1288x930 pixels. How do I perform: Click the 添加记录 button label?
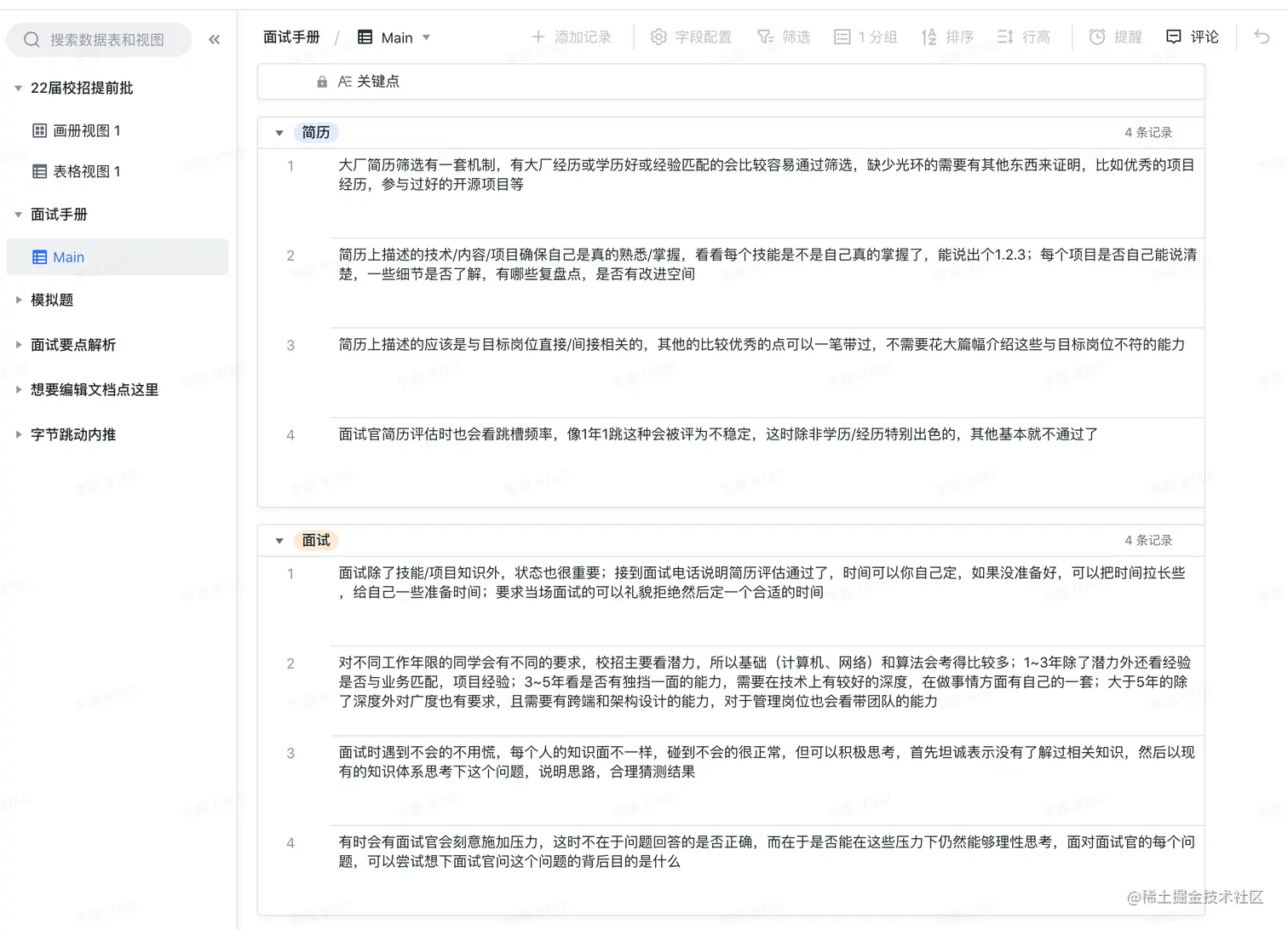[583, 37]
